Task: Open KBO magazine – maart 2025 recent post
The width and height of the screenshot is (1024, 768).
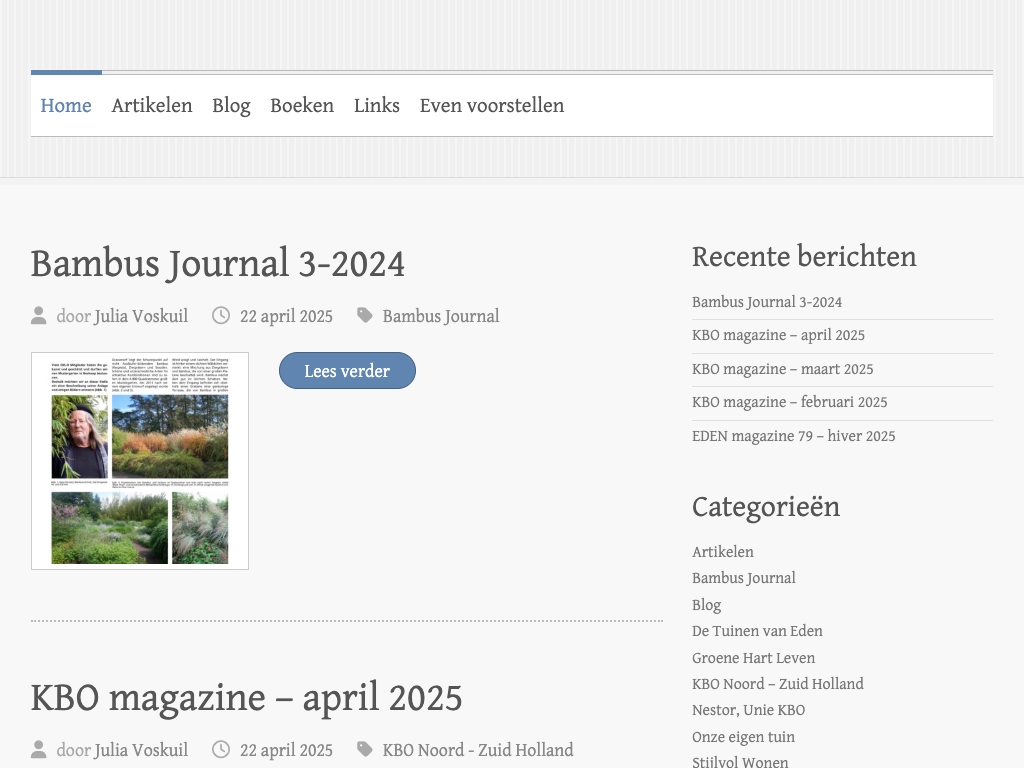Action: [782, 369]
